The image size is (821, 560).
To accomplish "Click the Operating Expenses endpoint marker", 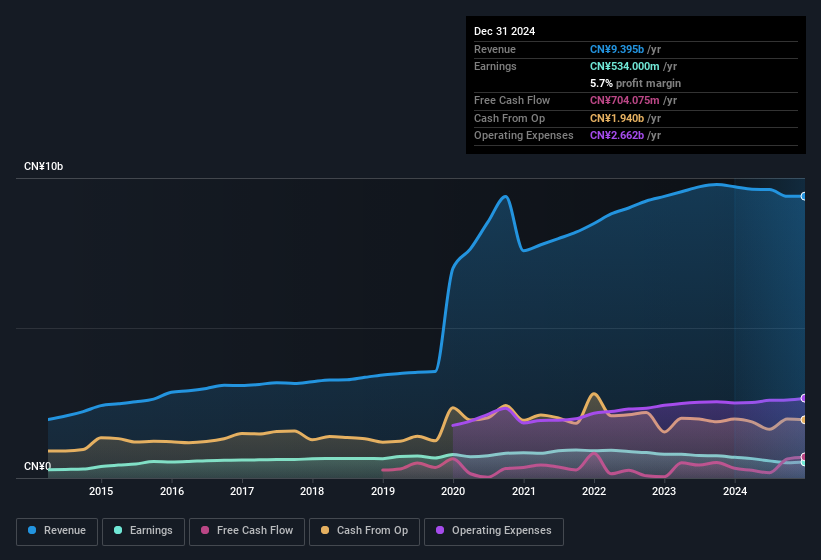I will [804, 398].
